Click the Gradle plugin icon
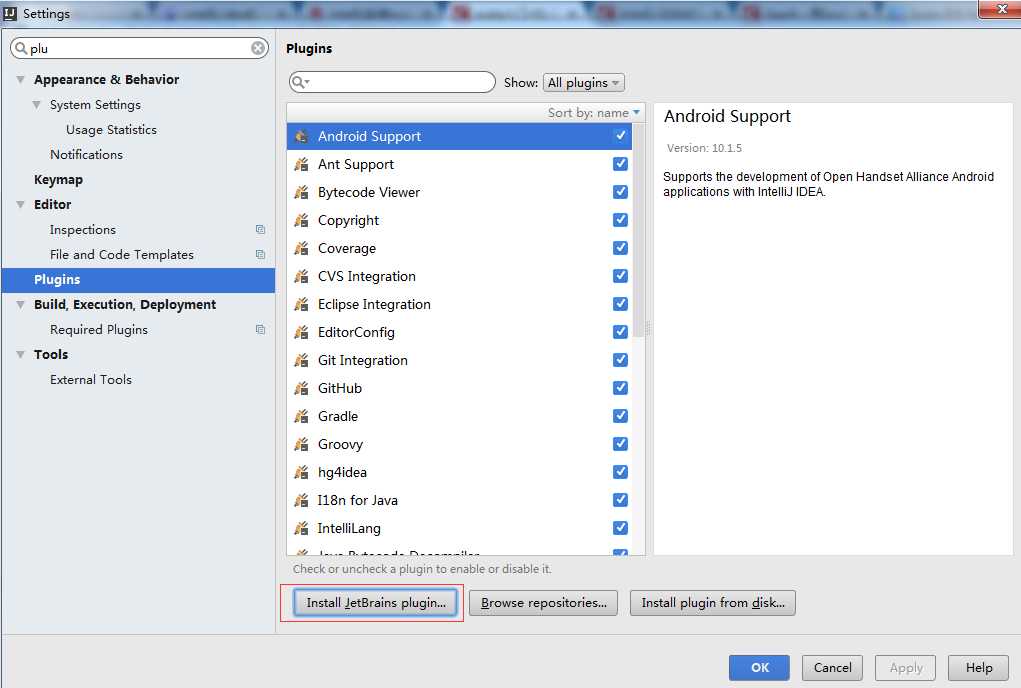Screen dimensions: 1021x688 point(301,416)
